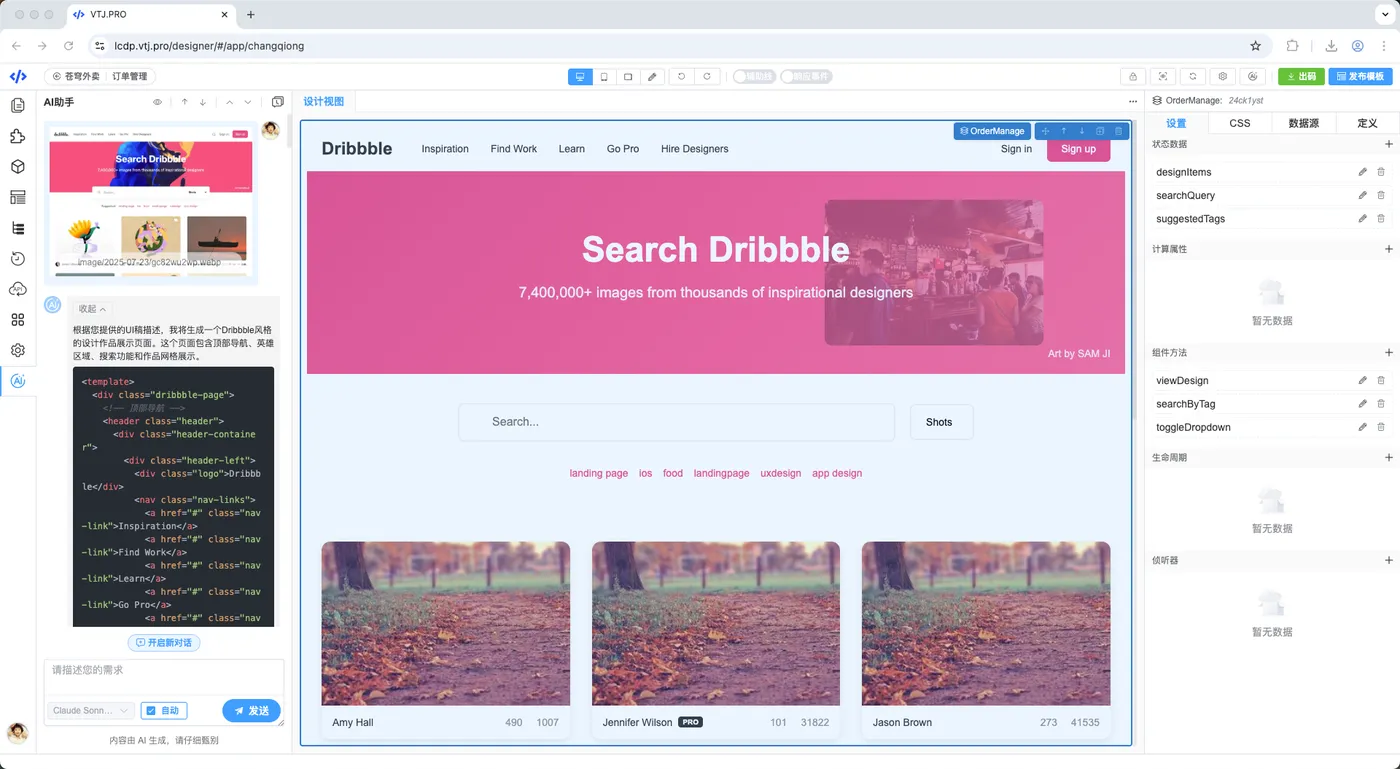
Task: Open the four-squares apps sidebar icon
Action: tap(18, 320)
